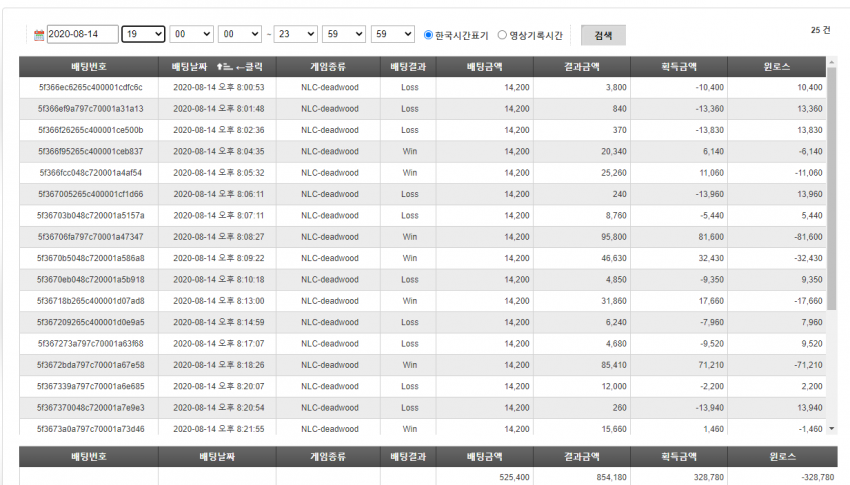Click timestamp 2020-08-14 오후 8:20:54
The width and height of the screenshot is (850, 485).
218,408
